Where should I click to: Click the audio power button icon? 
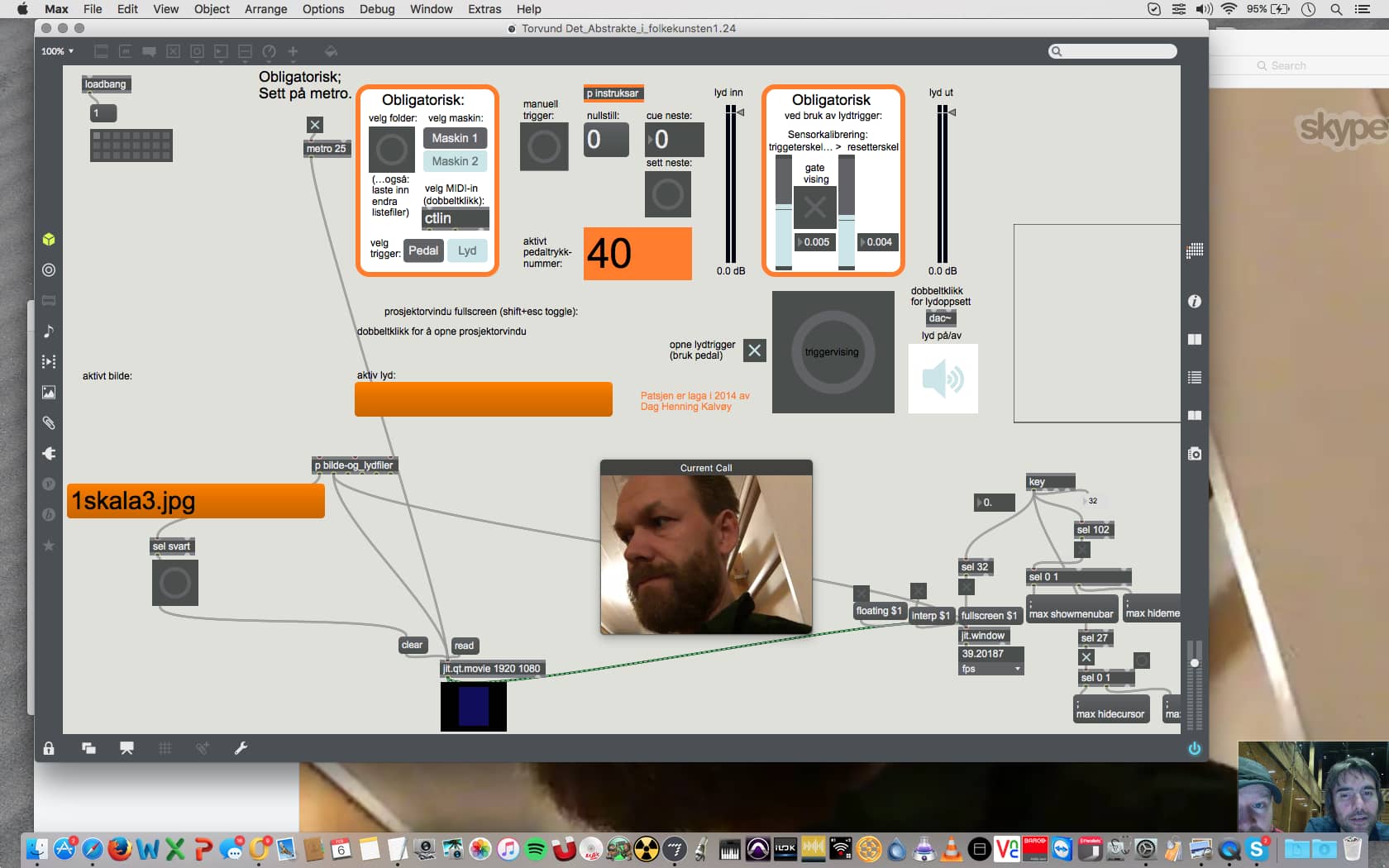click(x=1194, y=748)
